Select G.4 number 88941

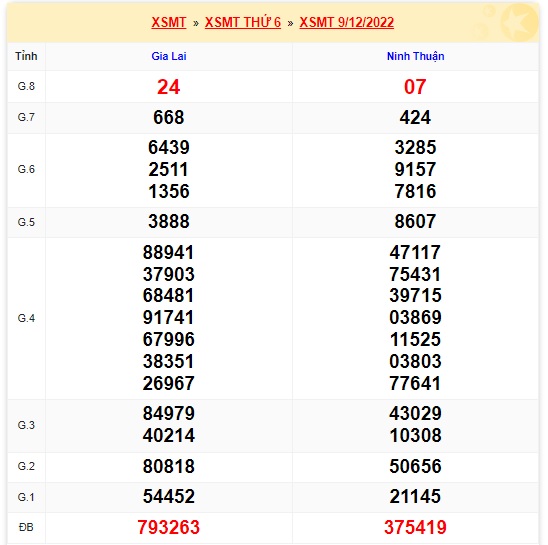tap(168, 252)
